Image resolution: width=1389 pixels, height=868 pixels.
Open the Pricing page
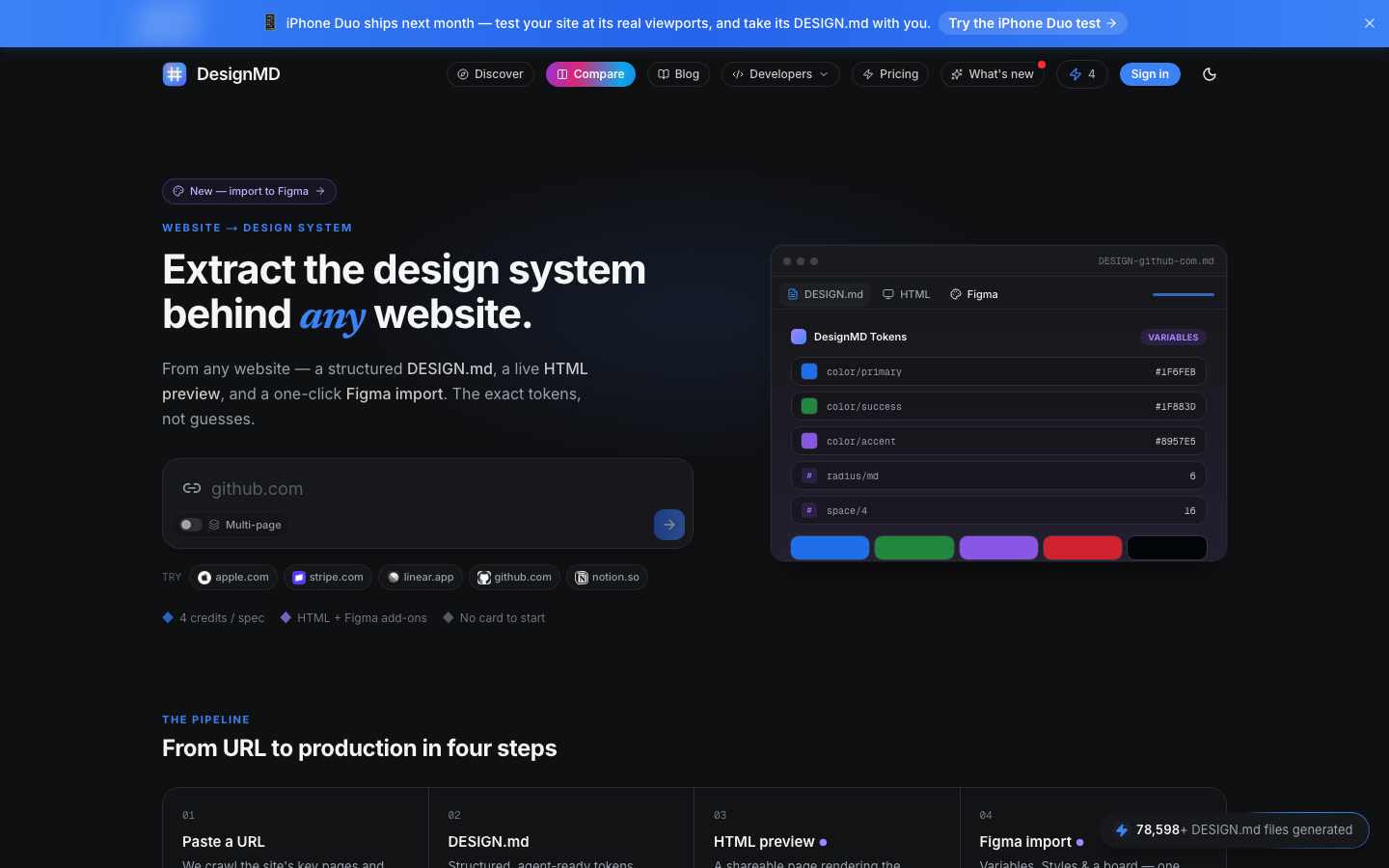[x=890, y=74]
